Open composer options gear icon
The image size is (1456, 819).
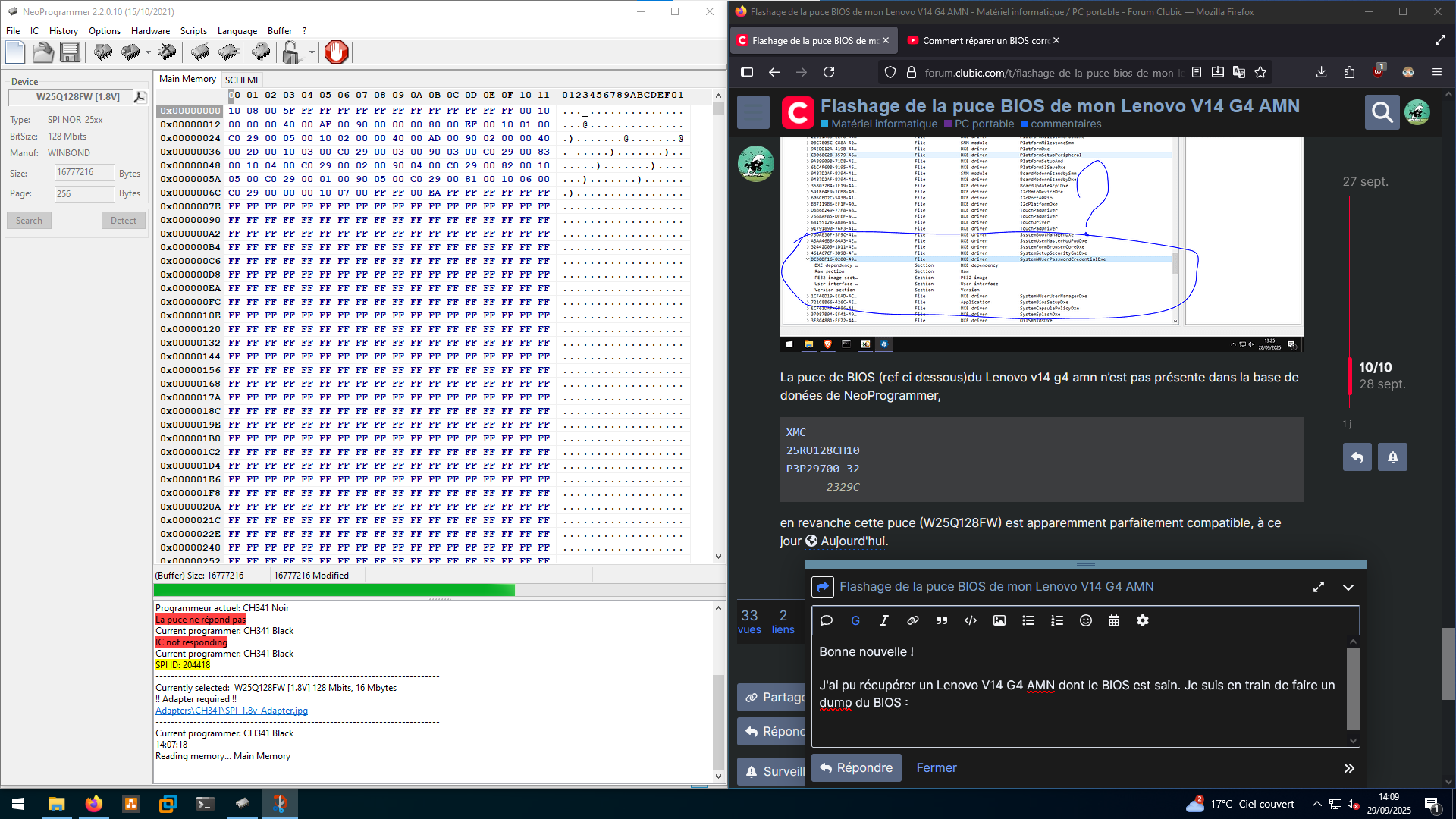pyautogui.click(x=1143, y=621)
